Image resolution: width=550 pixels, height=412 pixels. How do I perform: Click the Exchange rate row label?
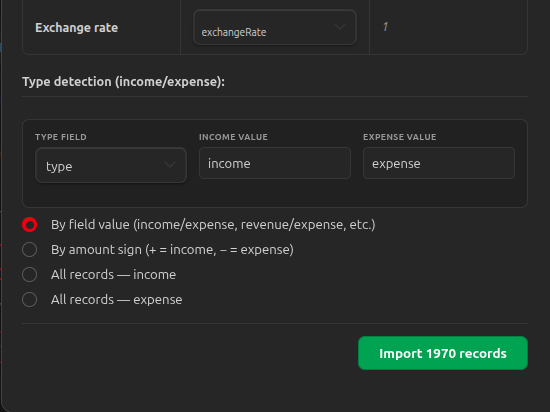coord(76,28)
